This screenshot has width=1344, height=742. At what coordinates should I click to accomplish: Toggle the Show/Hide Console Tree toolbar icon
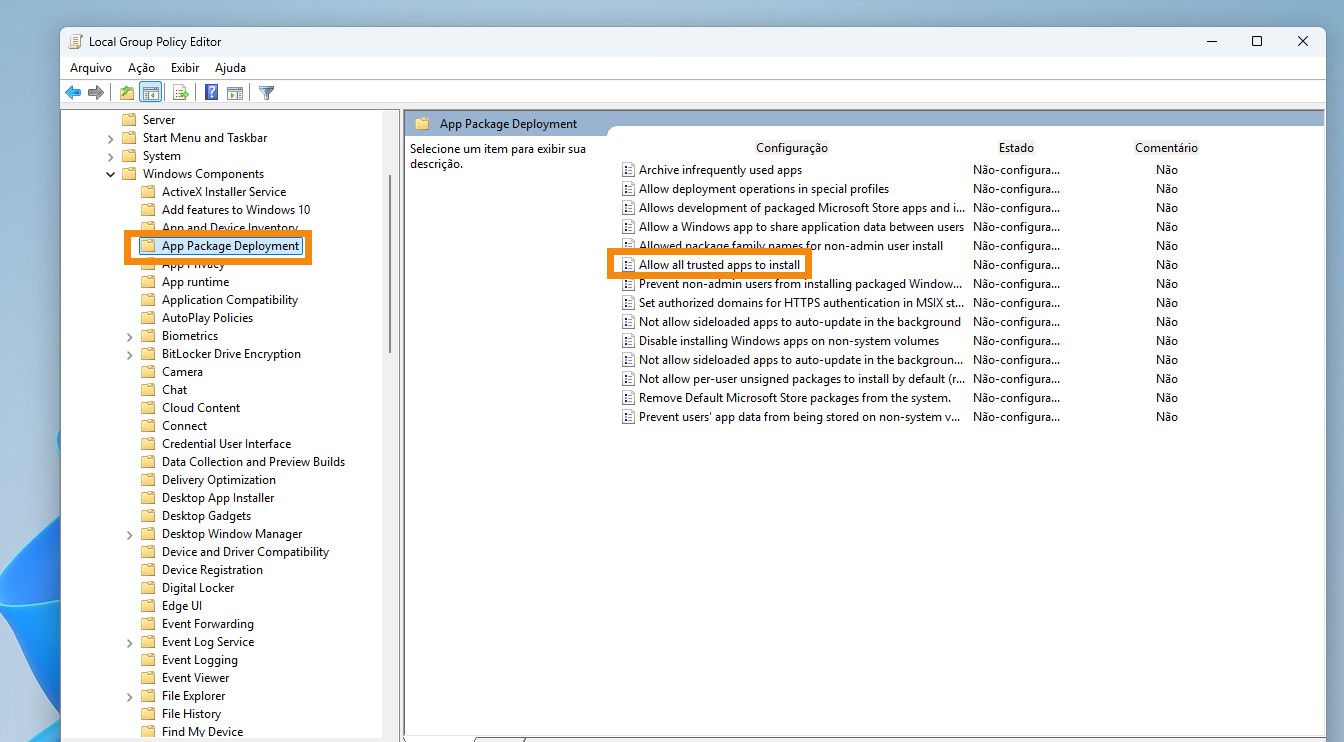[x=150, y=93]
